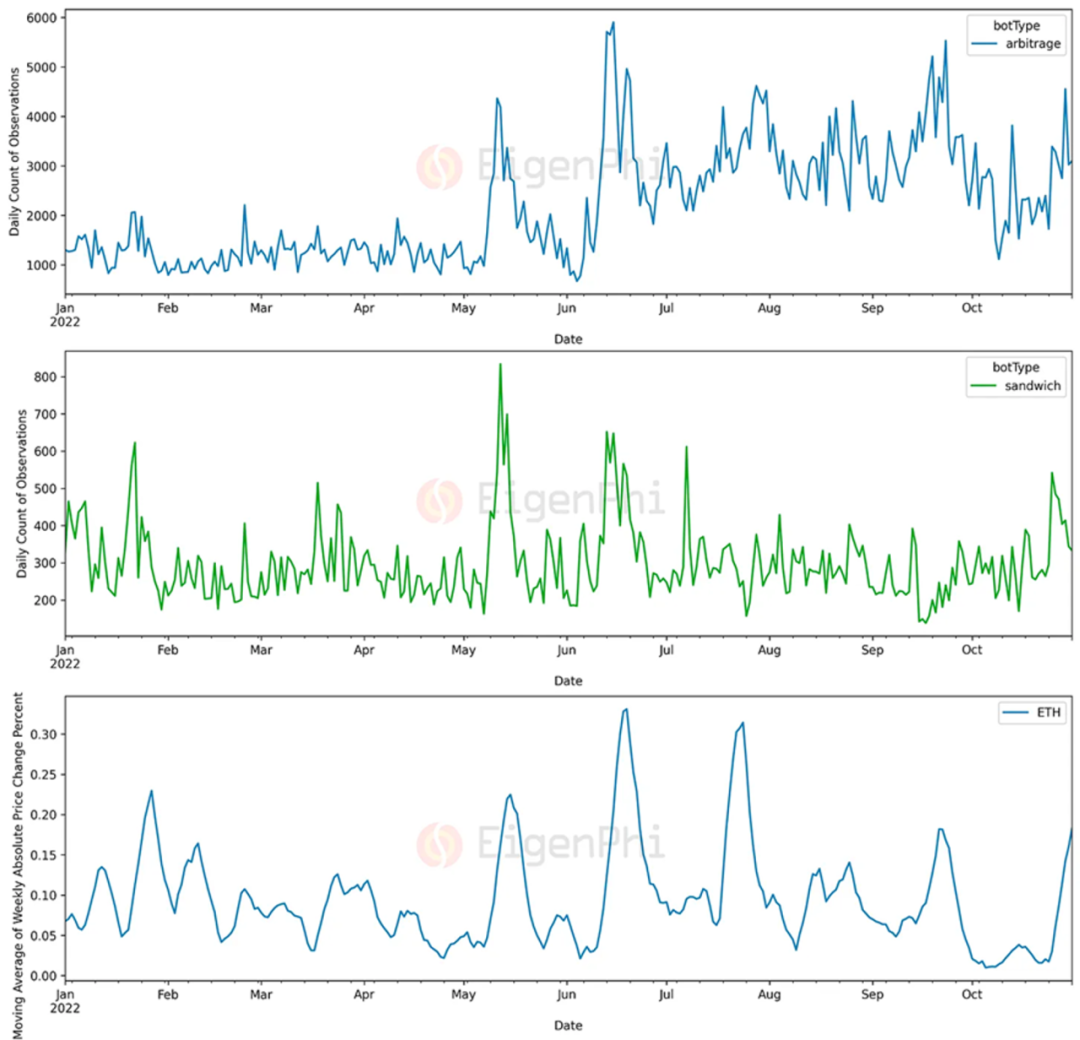Image resolution: width=1080 pixels, height=1040 pixels.
Task: Click the EigenPhi logo in the ETH chart
Action: (x=439, y=844)
